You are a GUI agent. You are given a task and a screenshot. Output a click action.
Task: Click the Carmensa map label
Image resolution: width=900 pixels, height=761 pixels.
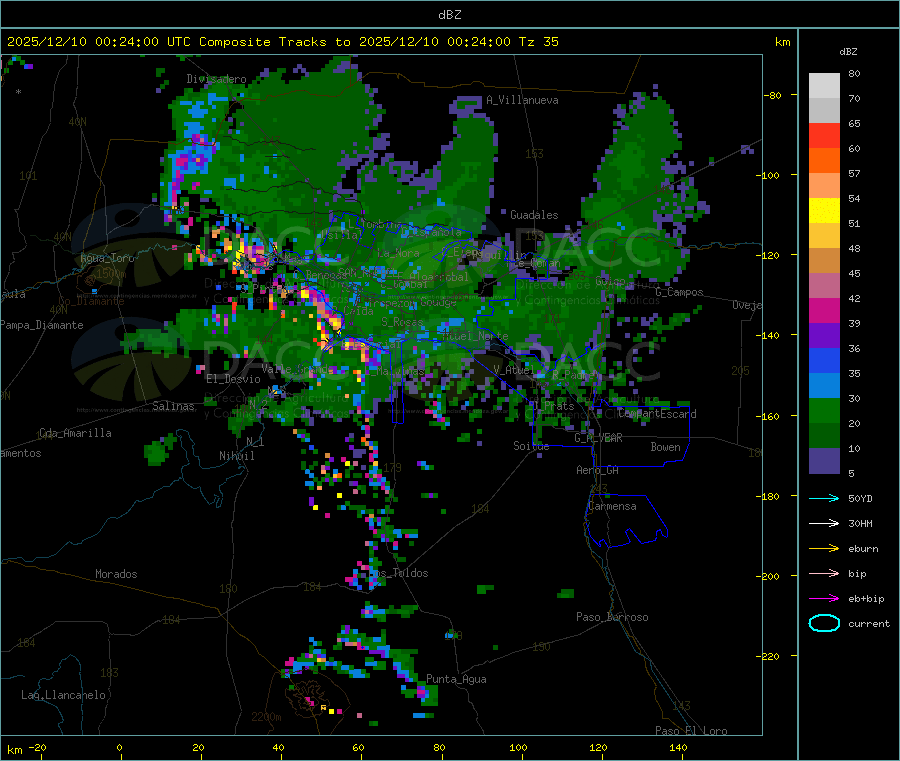click(612, 506)
